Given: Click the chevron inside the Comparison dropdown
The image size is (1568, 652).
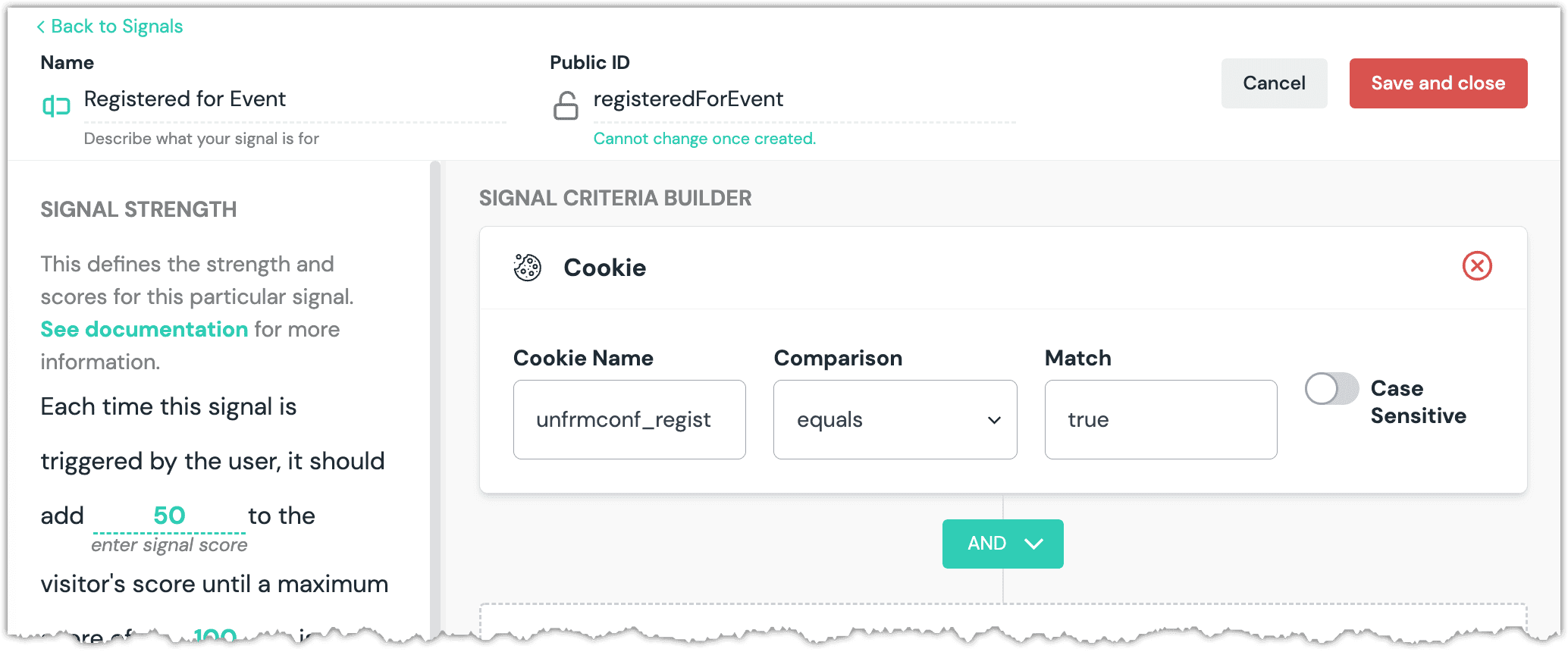Looking at the screenshot, I should (x=994, y=420).
